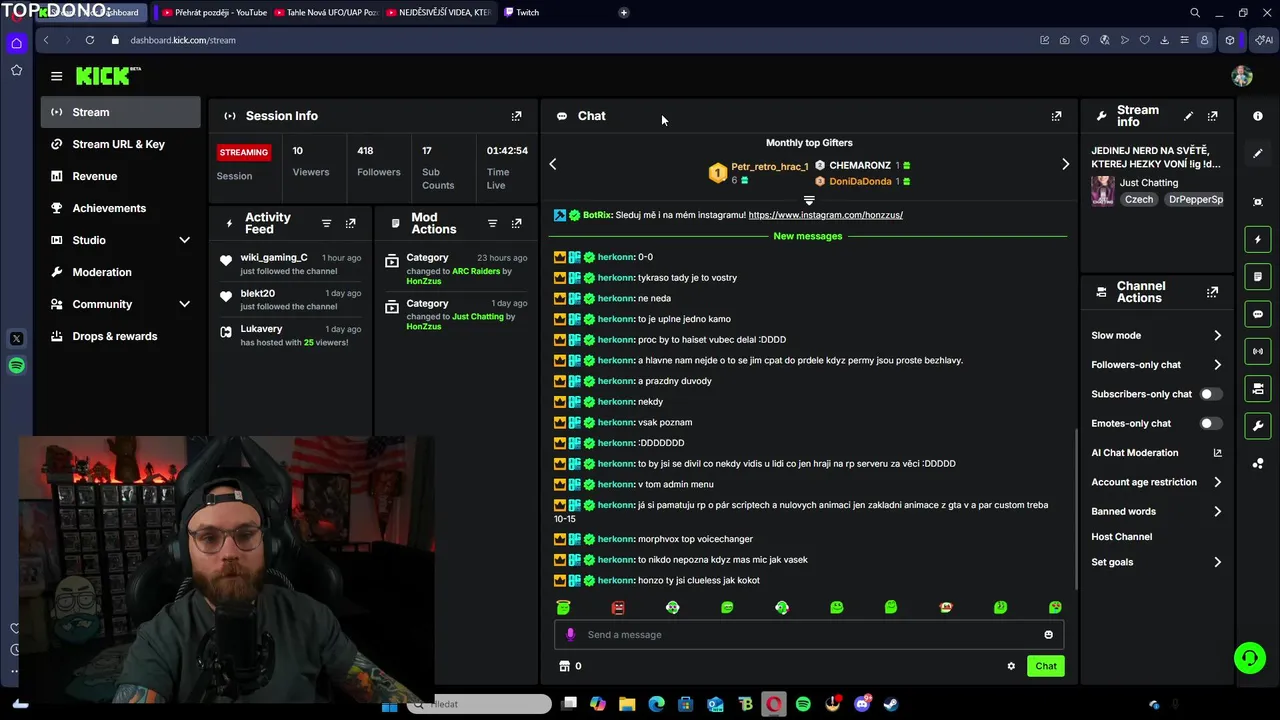
Task: Toggle Emotes-only chat
Action: (x=1211, y=423)
